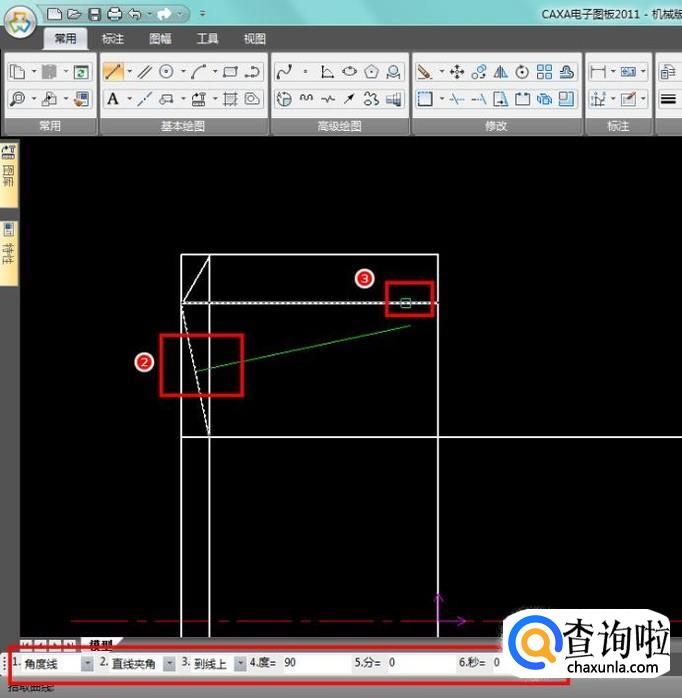Select the Rotate tool

[522, 72]
